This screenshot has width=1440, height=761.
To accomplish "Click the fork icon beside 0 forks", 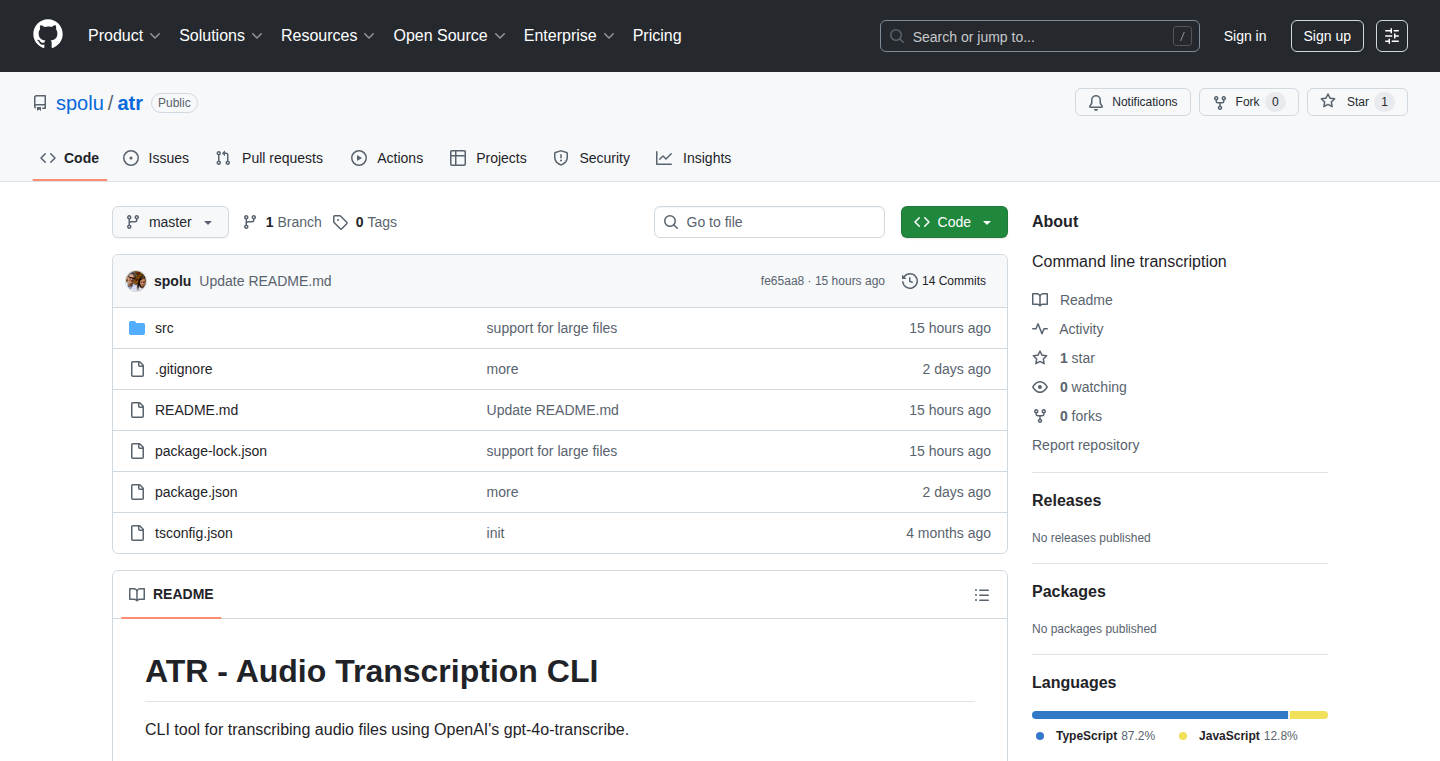I will pyautogui.click(x=1040, y=416).
